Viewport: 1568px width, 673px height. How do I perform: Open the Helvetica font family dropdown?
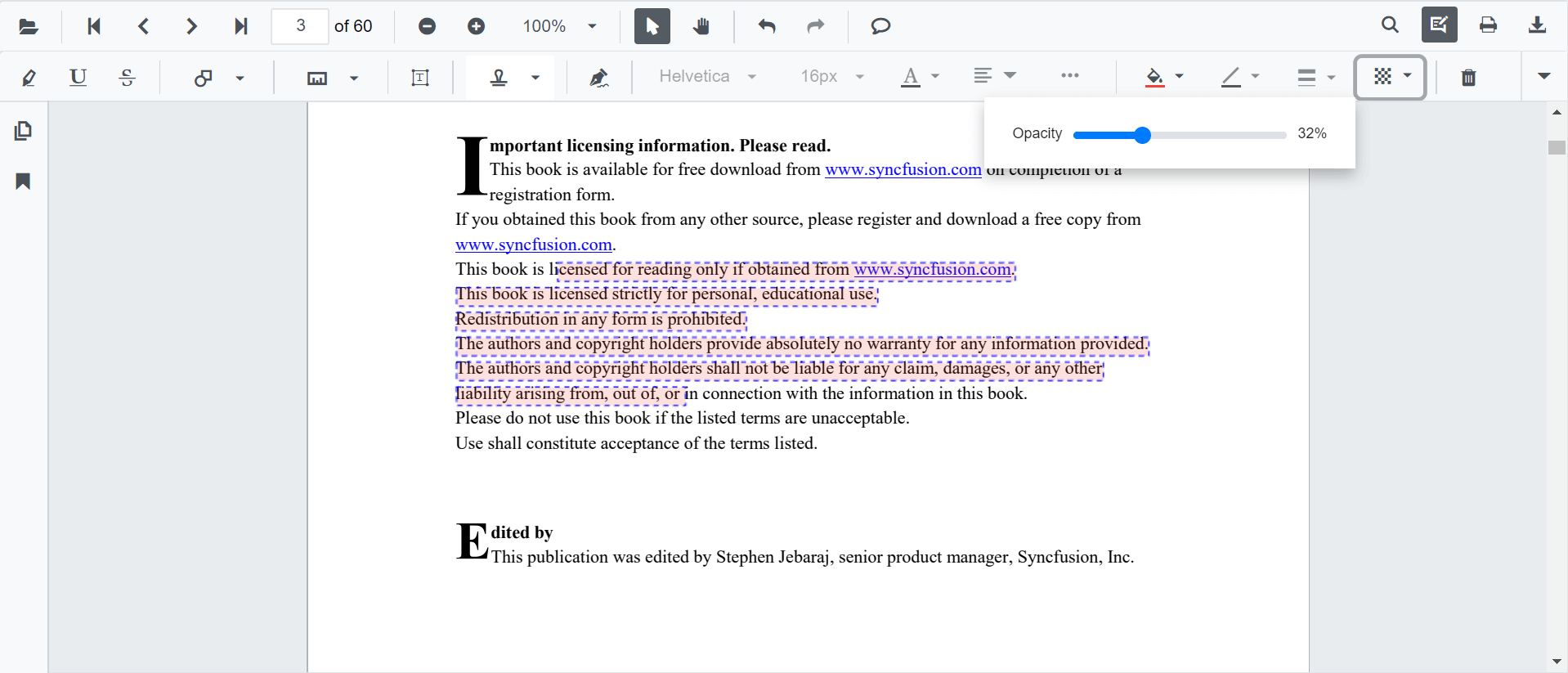pos(708,77)
